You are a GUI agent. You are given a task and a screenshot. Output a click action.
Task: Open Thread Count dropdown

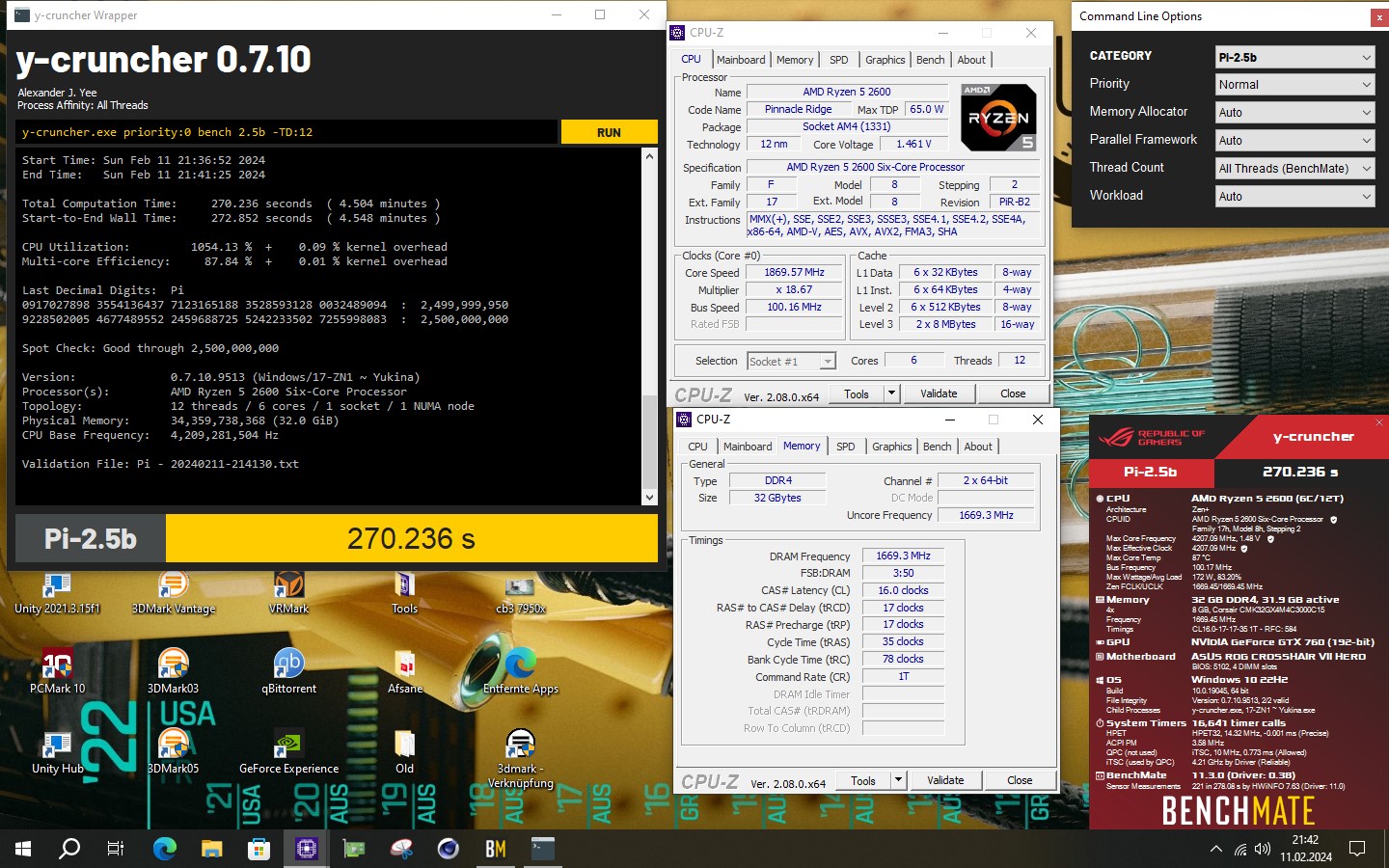pos(1294,169)
